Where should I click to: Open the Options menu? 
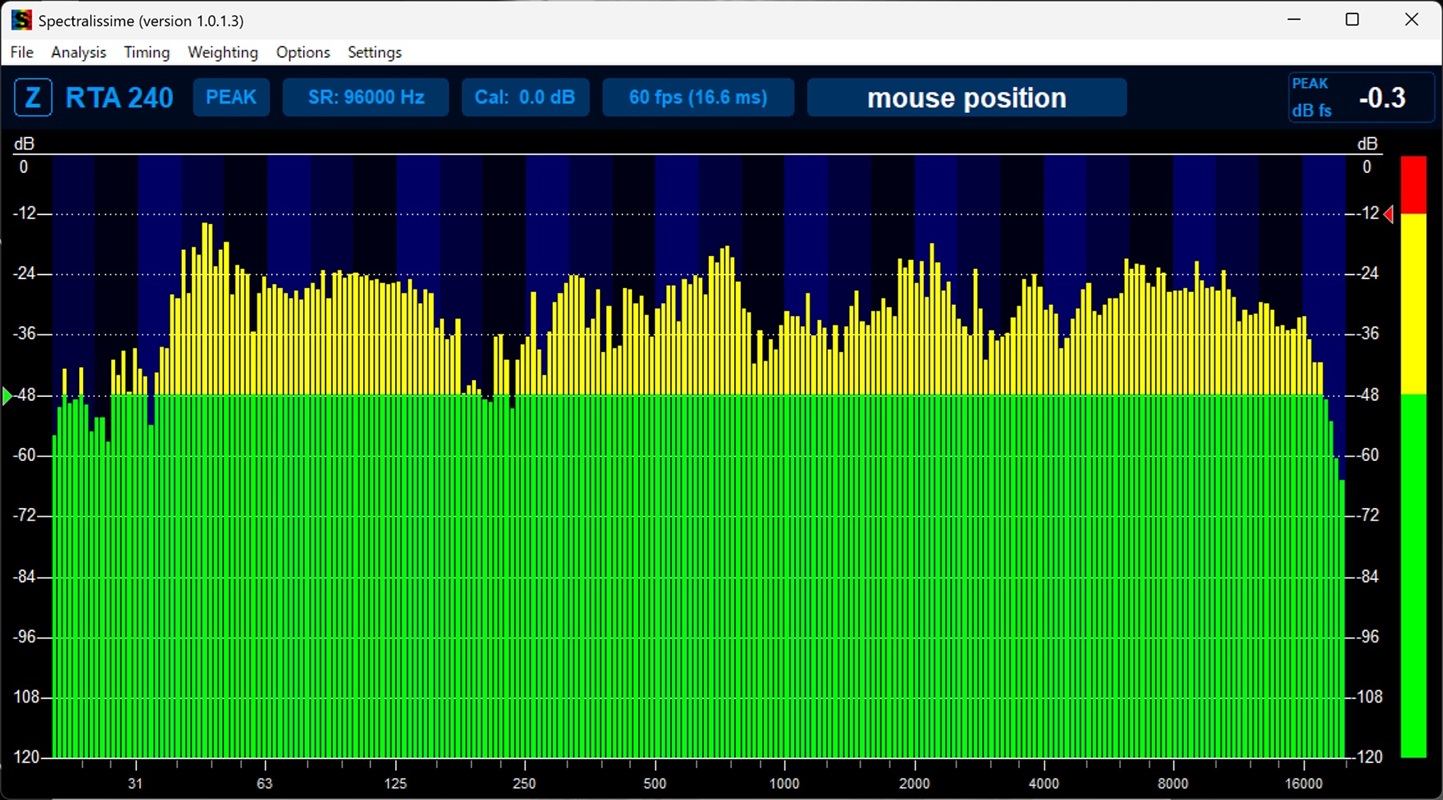tap(303, 52)
